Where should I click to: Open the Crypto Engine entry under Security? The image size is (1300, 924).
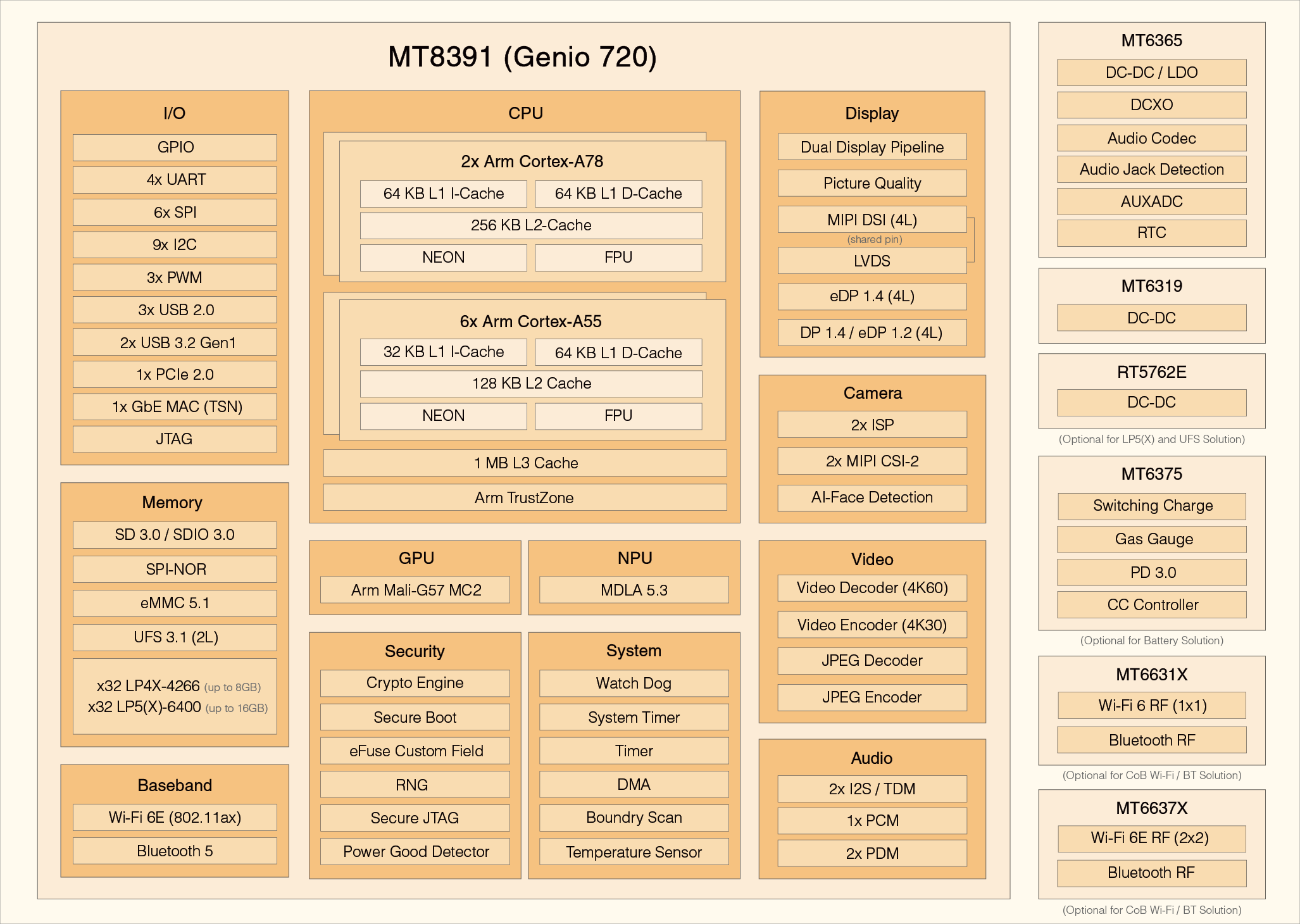click(415, 683)
